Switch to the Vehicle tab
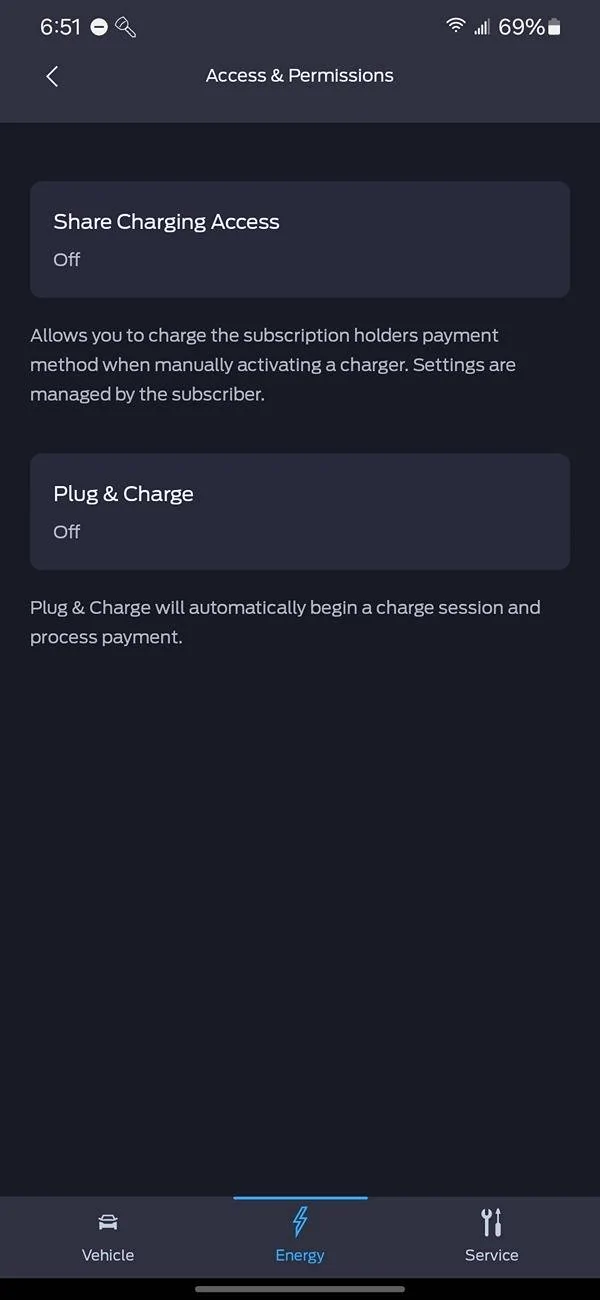 click(x=107, y=1237)
